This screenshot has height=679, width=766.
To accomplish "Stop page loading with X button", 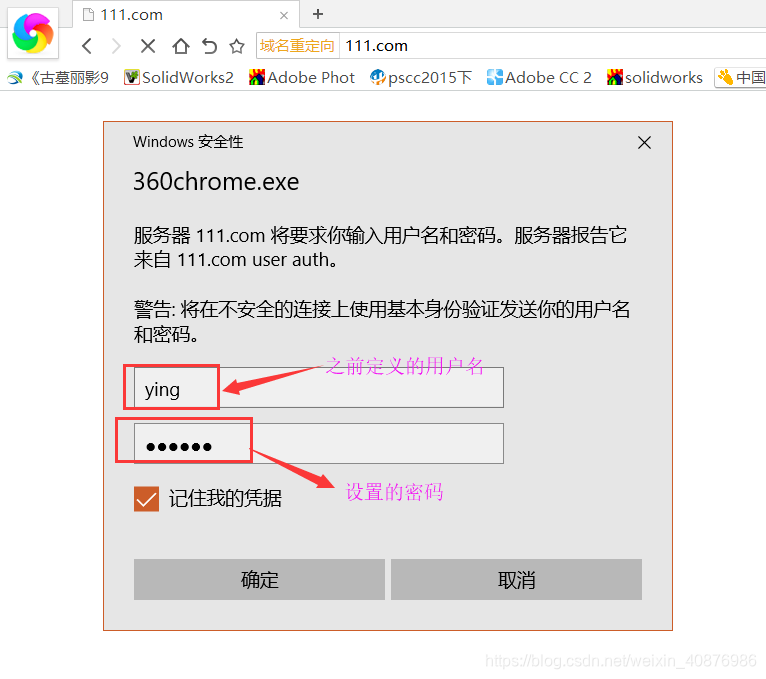I will [148, 46].
